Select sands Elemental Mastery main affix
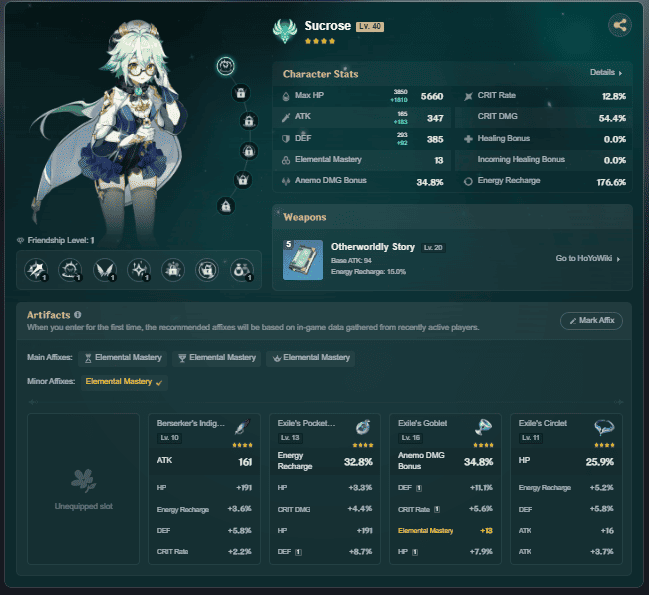This screenshot has width=649, height=595. [123, 358]
